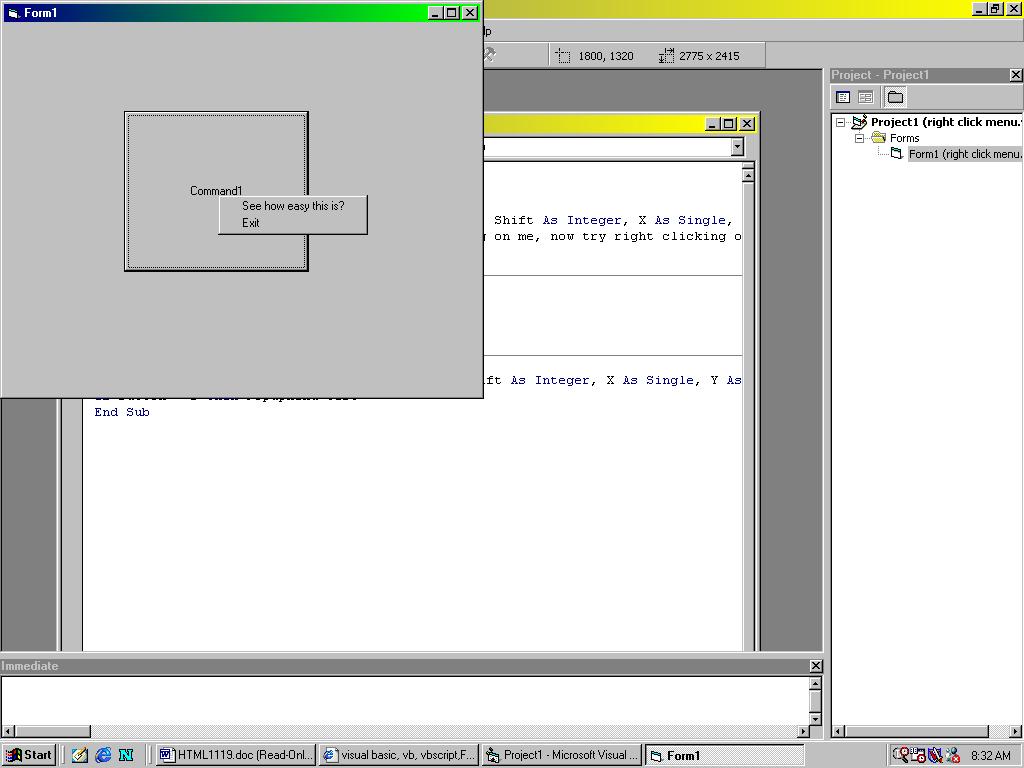1024x768 pixels.
Task: Click Project panel's horizontal scroll left arrow
Action: [839, 731]
